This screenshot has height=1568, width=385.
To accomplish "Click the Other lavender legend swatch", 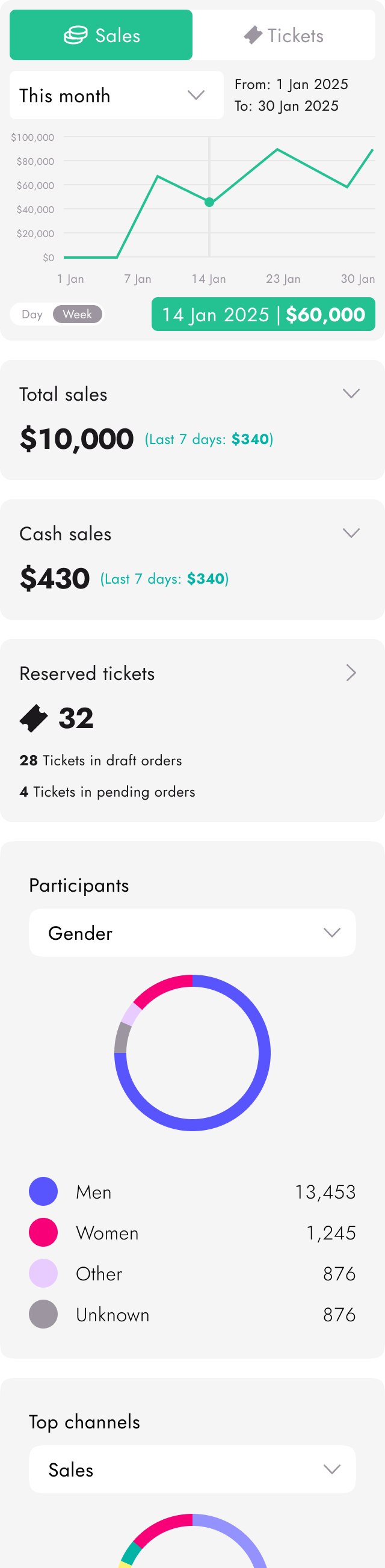I will tap(43, 1273).
